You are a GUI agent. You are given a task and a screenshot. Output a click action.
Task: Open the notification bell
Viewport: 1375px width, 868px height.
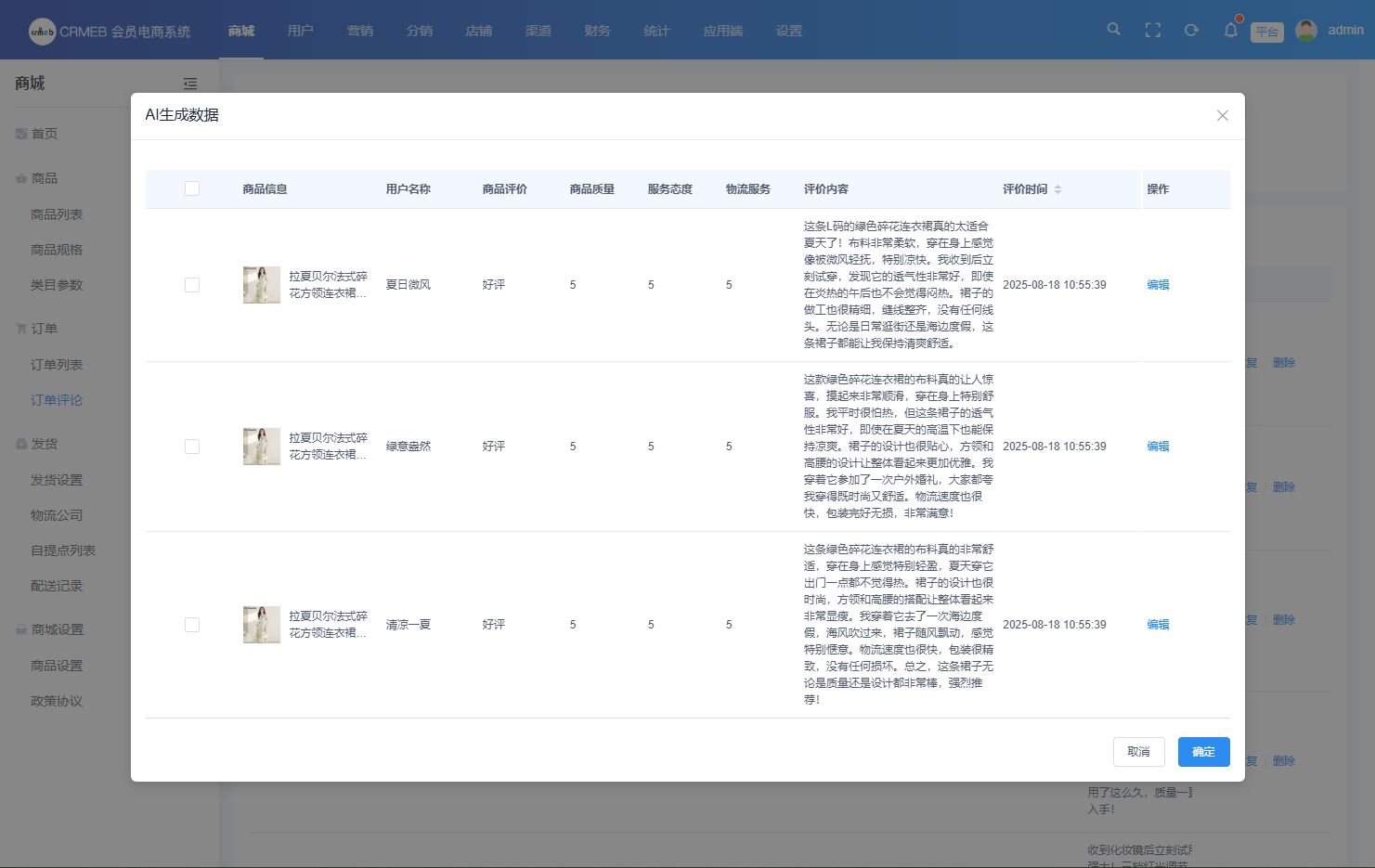click(1230, 31)
